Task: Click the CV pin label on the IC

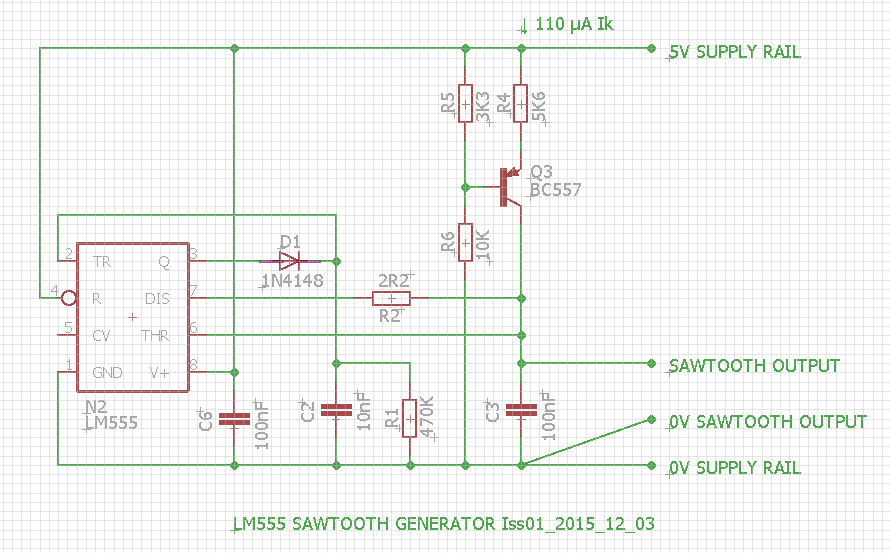Action: (x=101, y=336)
